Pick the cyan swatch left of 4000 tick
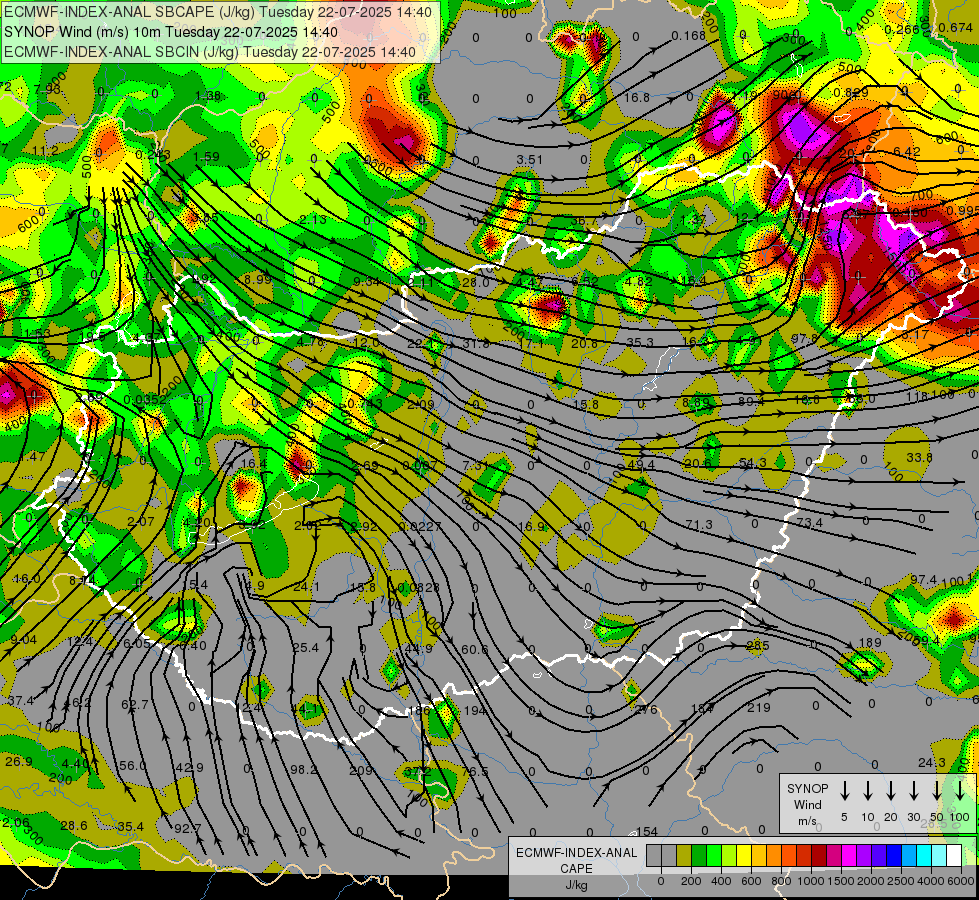The height and width of the screenshot is (900, 979). point(924,856)
